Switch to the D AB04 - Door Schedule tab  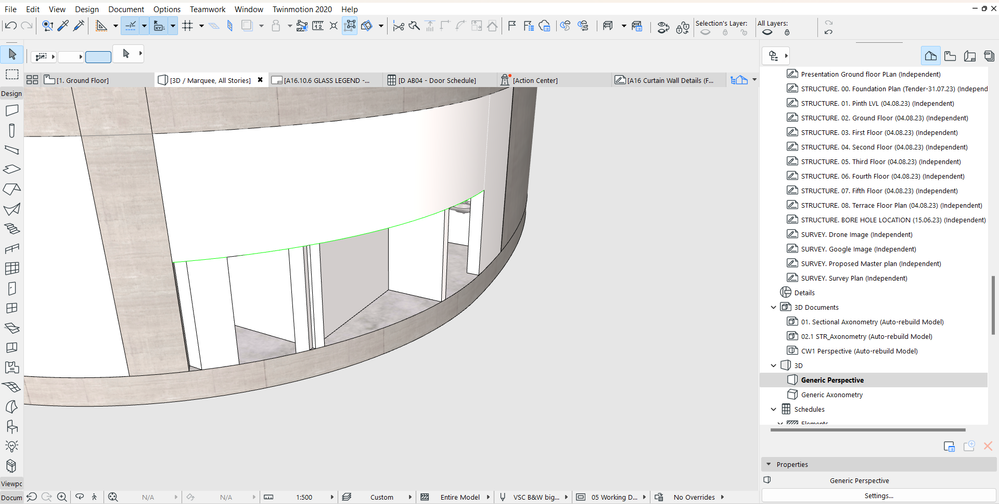437,80
